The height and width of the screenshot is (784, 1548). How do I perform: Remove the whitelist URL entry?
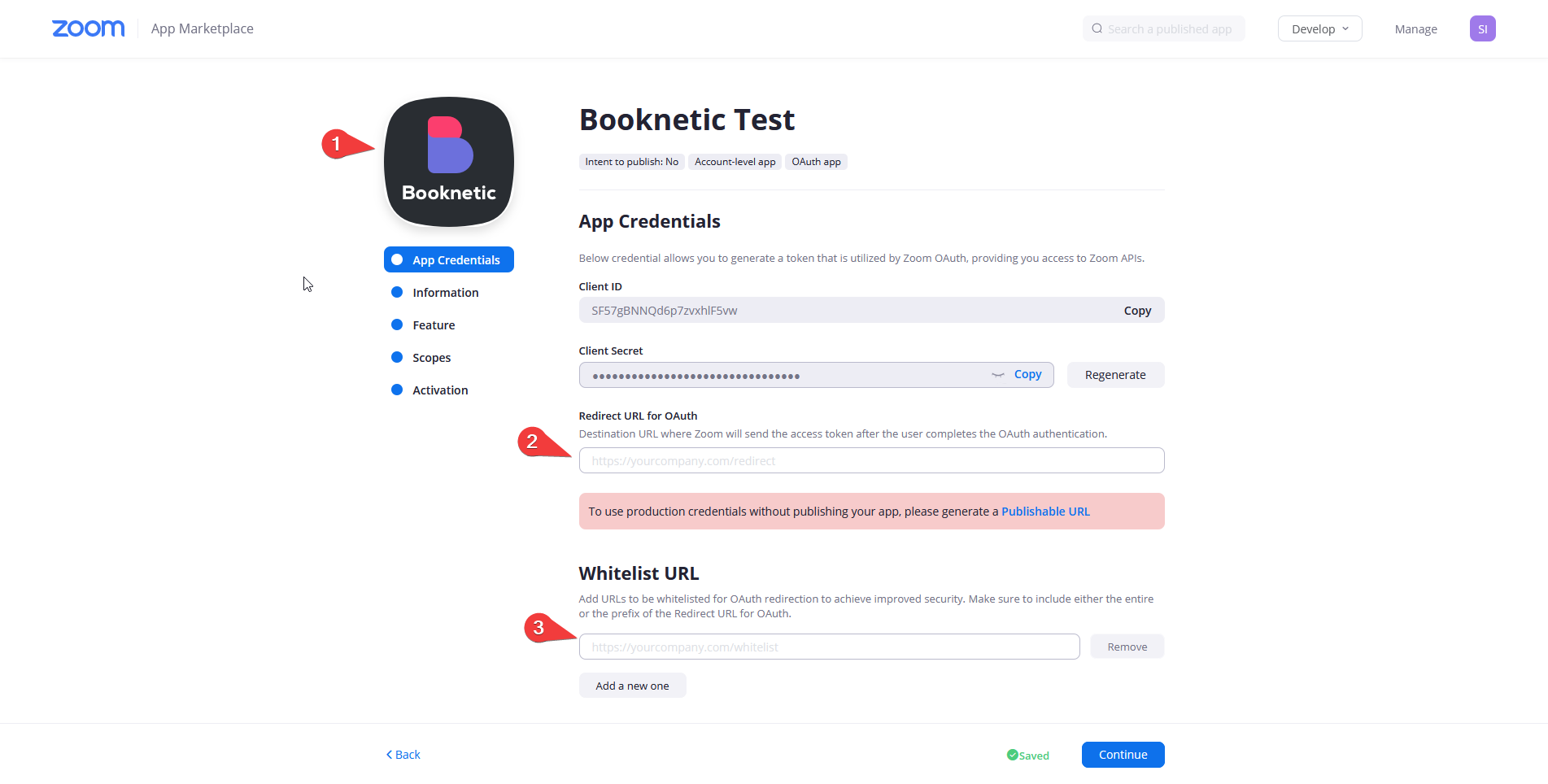click(1127, 647)
